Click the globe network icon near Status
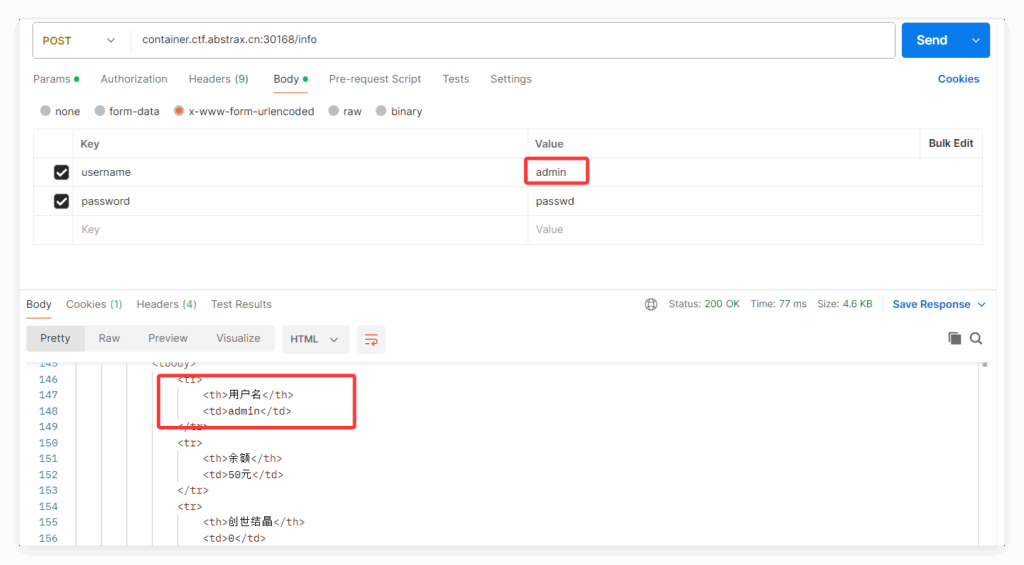Image resolution: width=1024 pixels, height=565 pixels. tap(651, 304)
